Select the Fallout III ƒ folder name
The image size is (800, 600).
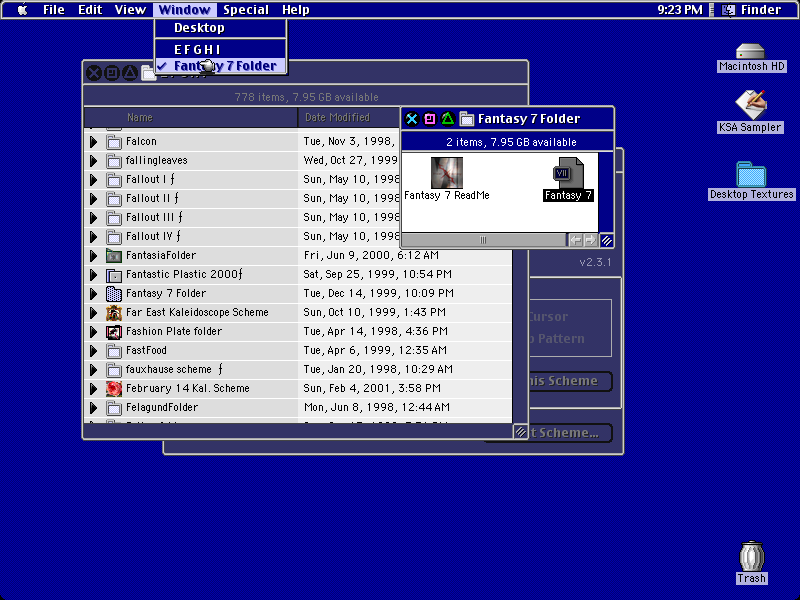(154, 218)
